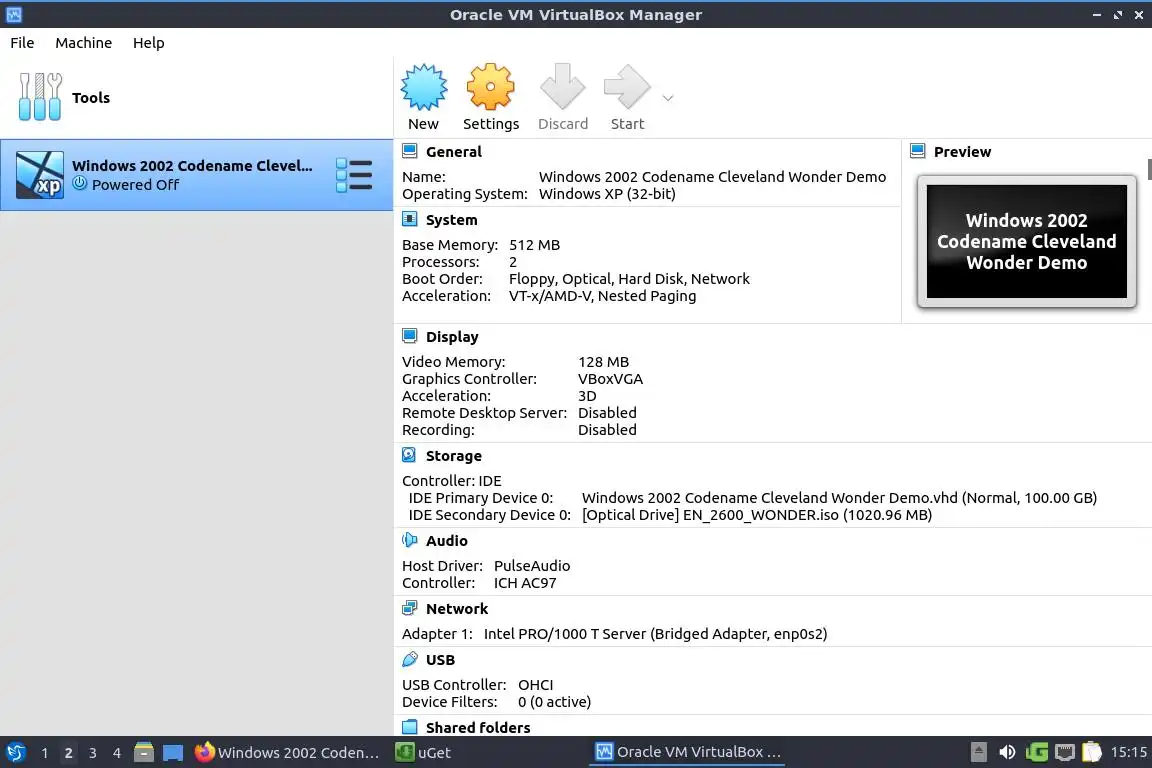Click the Audio section icon
The height and width of the screenshot is (768, 1152).
coord(410,540)
